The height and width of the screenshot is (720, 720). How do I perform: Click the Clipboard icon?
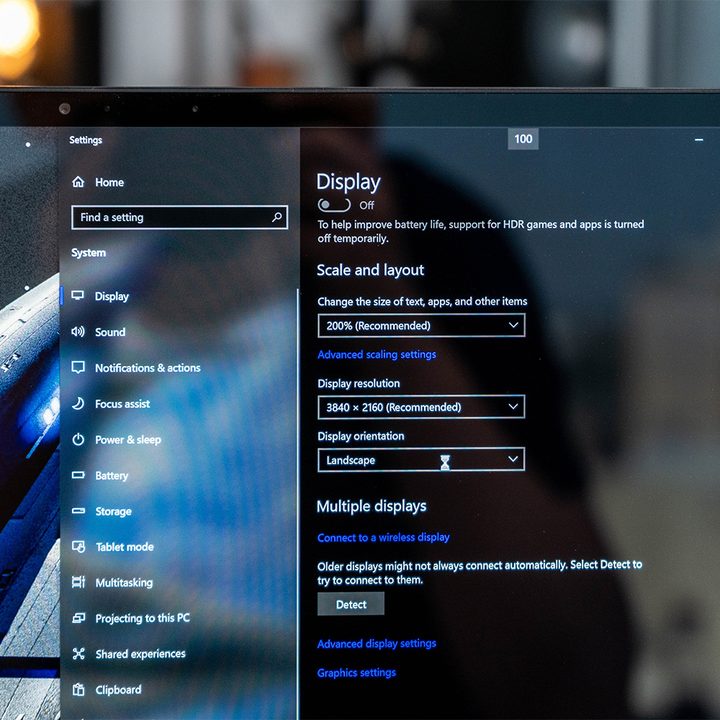(x=79, y=689)
